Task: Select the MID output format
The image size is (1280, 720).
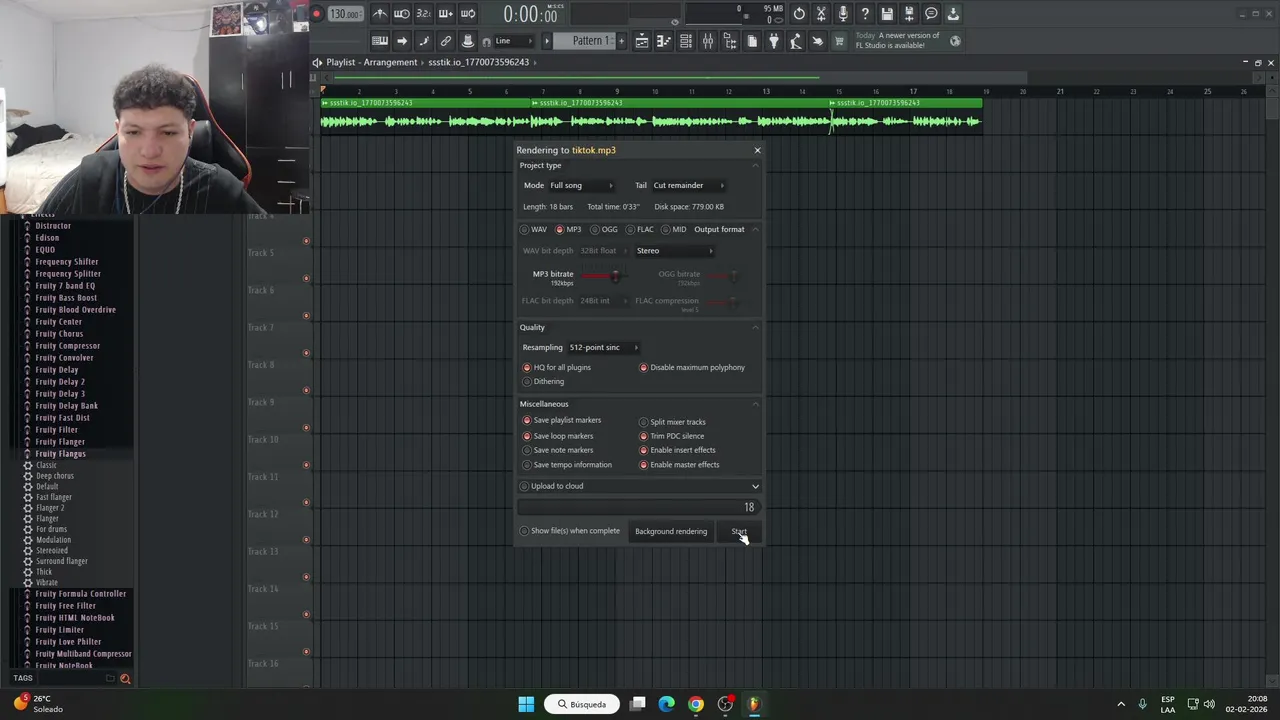Action: click(673, 229)
